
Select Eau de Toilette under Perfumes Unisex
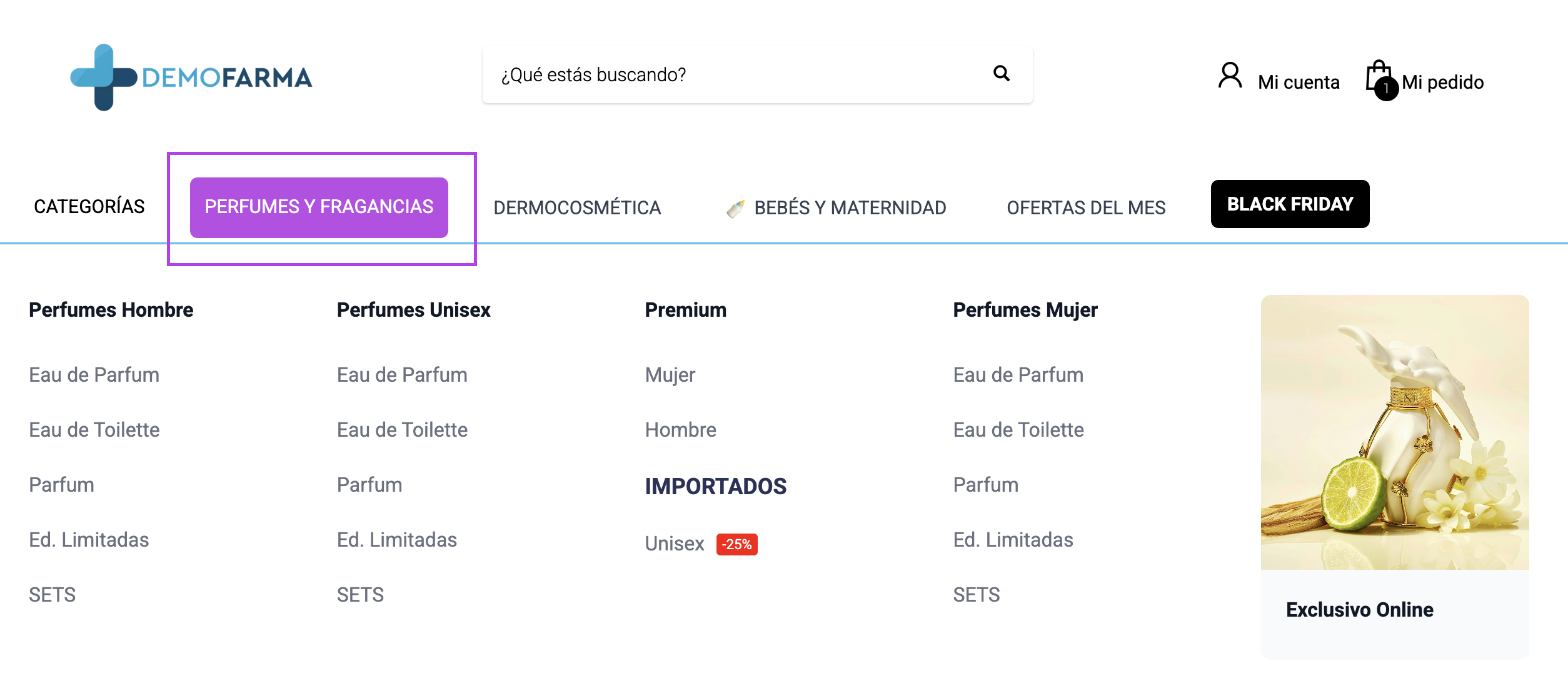point(402,430)
